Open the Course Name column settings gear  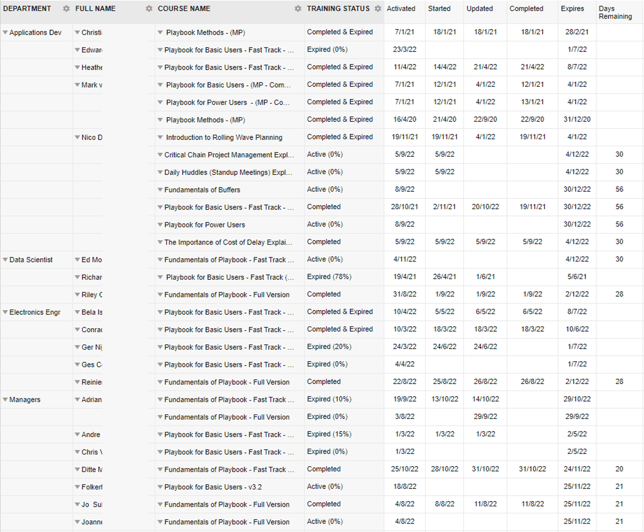298,9
